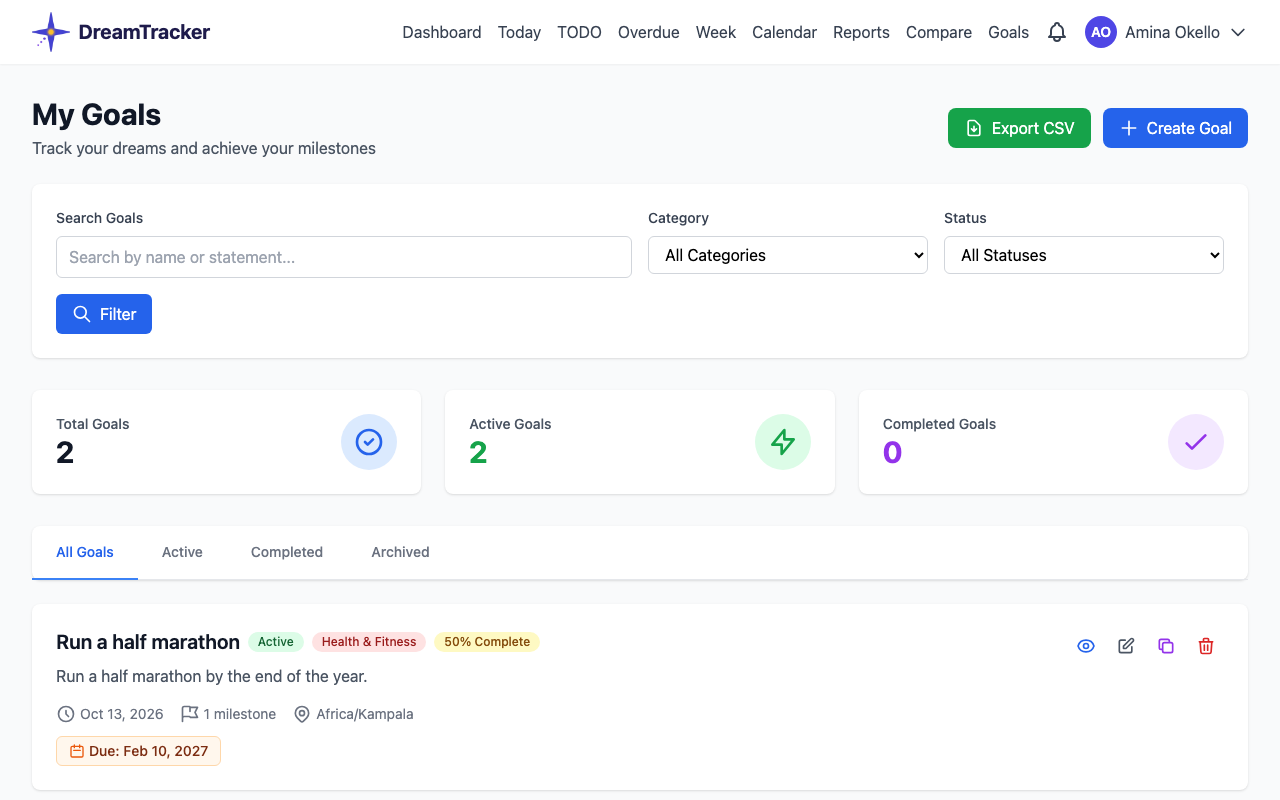
Task: Click the Search Goals input field
Action: click(344, 257)
